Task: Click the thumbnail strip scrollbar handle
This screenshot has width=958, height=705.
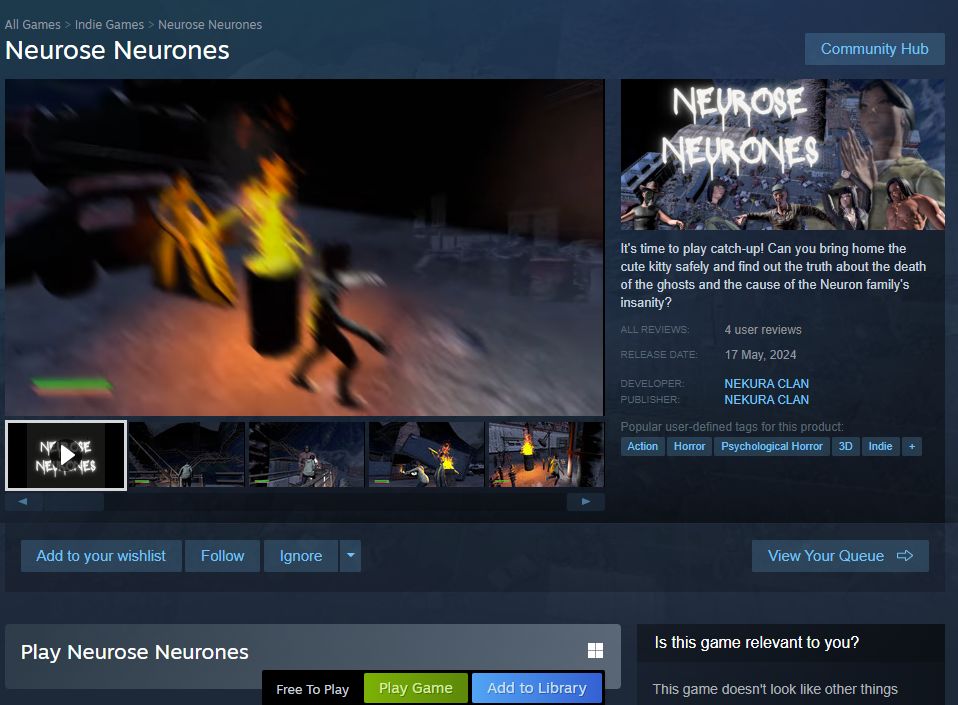Action: (73, 502)
